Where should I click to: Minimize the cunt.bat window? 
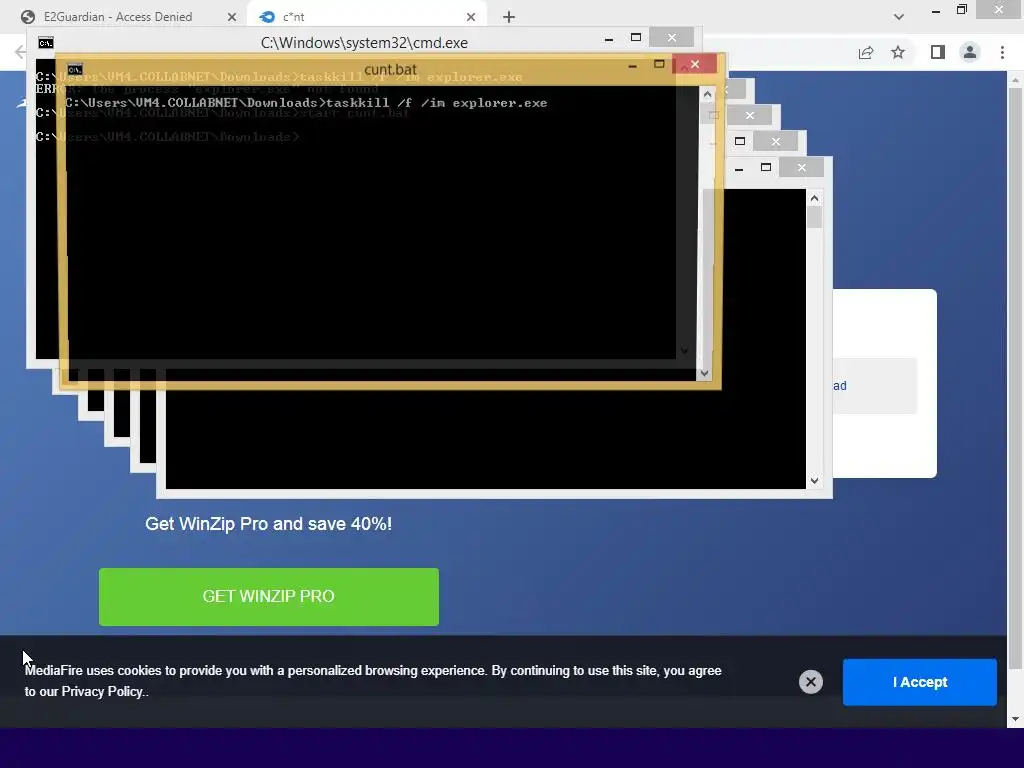[632, 65]
